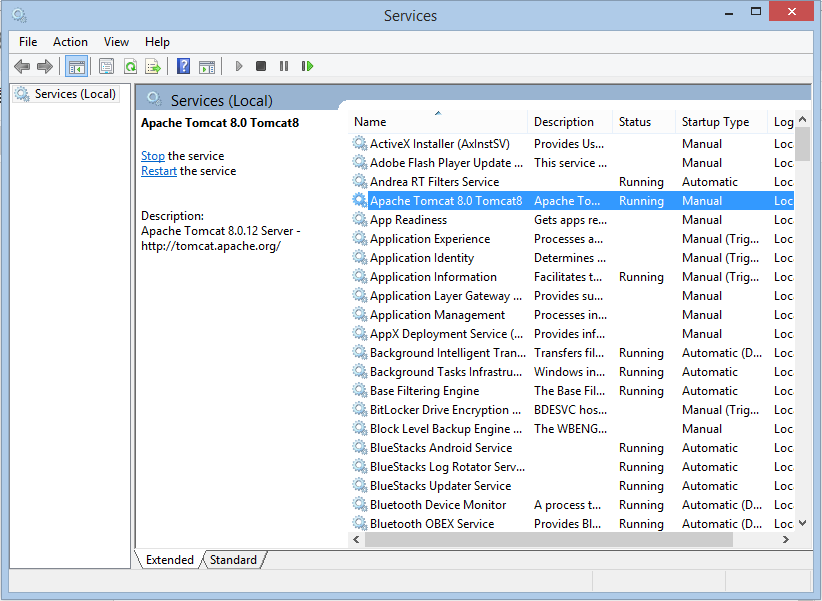822x601 pixels.
Task: Sort by the Description column header
Action: (570, 122)
